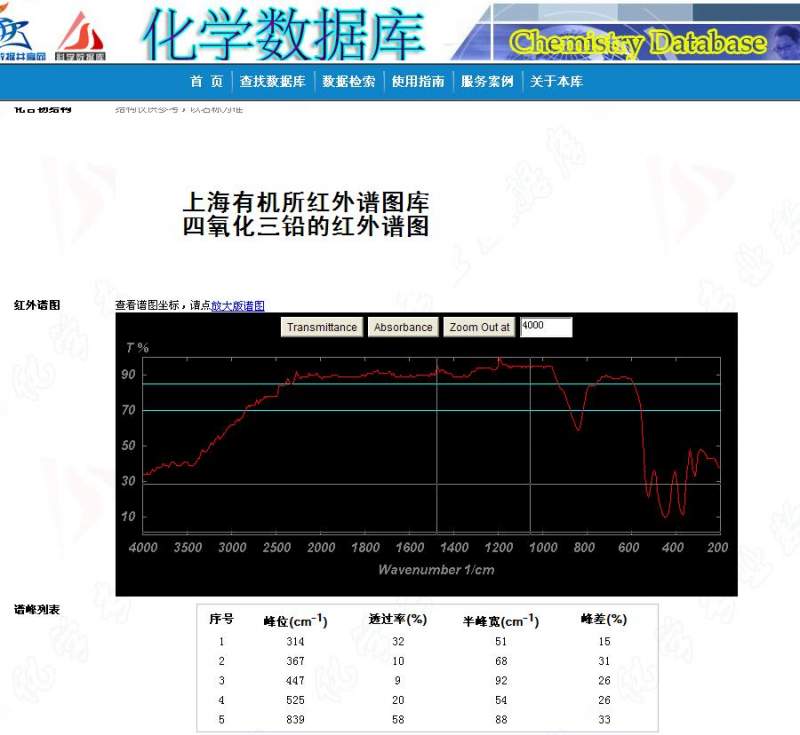Click half-width value 88 in row 5
800x735 pixels.
tap(501, 719)
